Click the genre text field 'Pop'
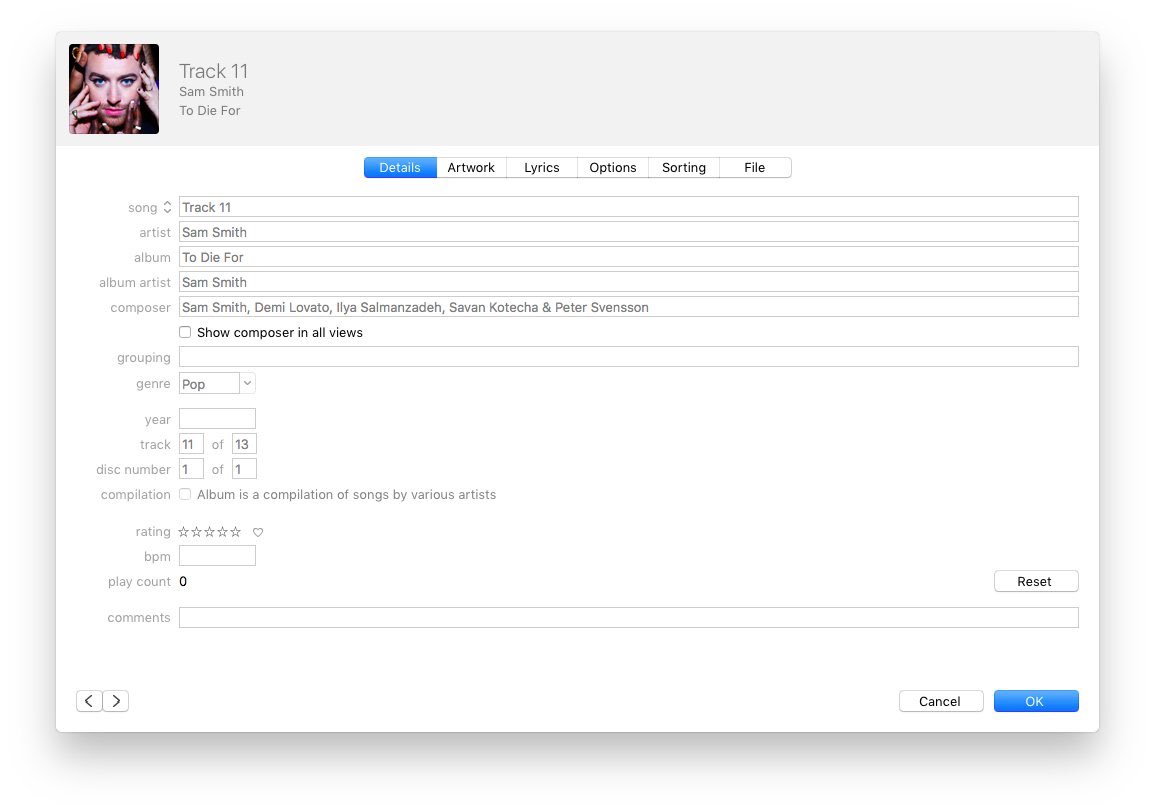This screenshot has height=812, width=1155. click(209, 384)
